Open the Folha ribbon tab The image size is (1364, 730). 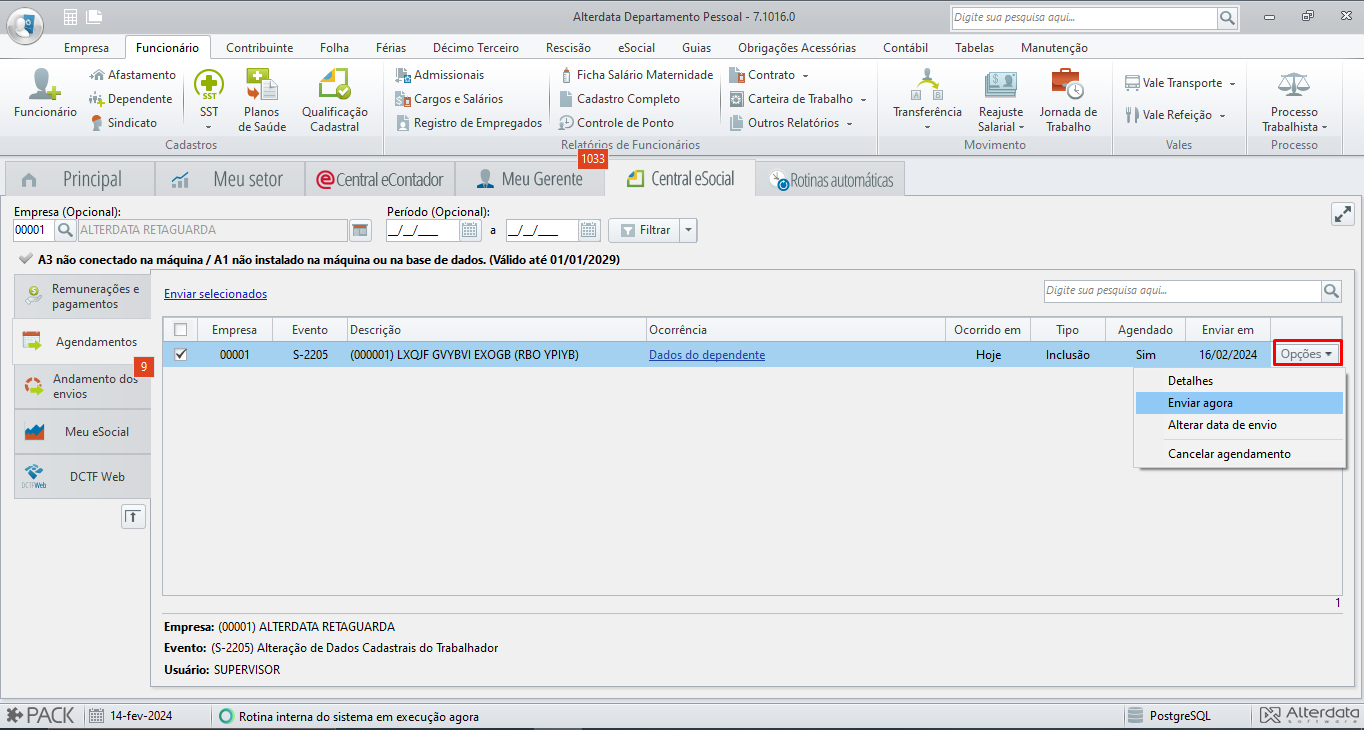click(x=334, y=47)
